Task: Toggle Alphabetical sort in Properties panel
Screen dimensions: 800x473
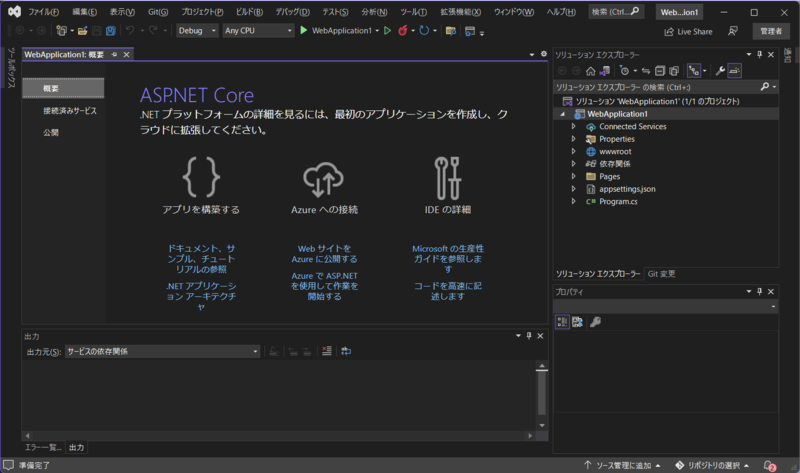Action: [577, 322]
